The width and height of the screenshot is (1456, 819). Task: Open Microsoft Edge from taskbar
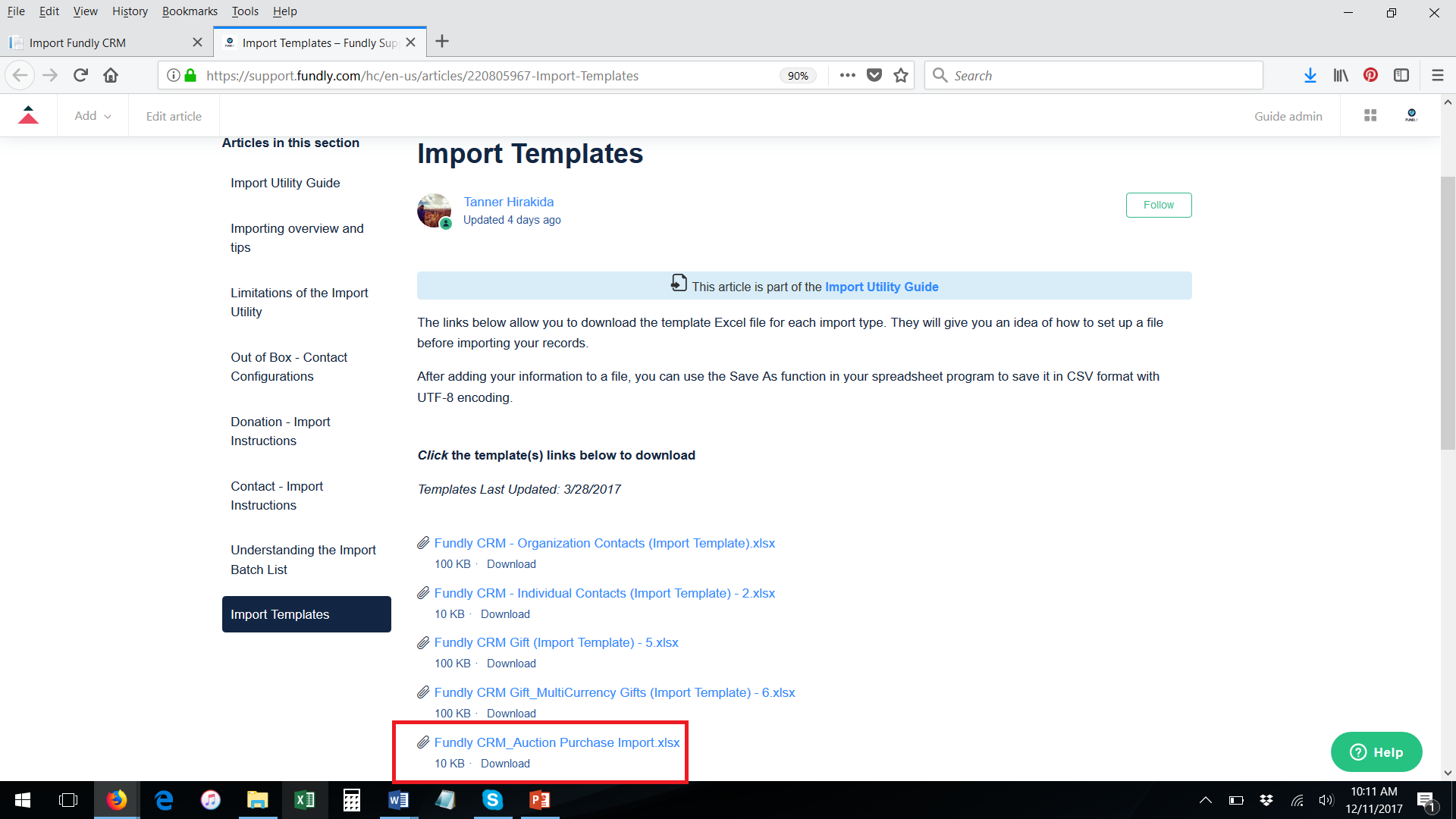[x=164, y=800]
